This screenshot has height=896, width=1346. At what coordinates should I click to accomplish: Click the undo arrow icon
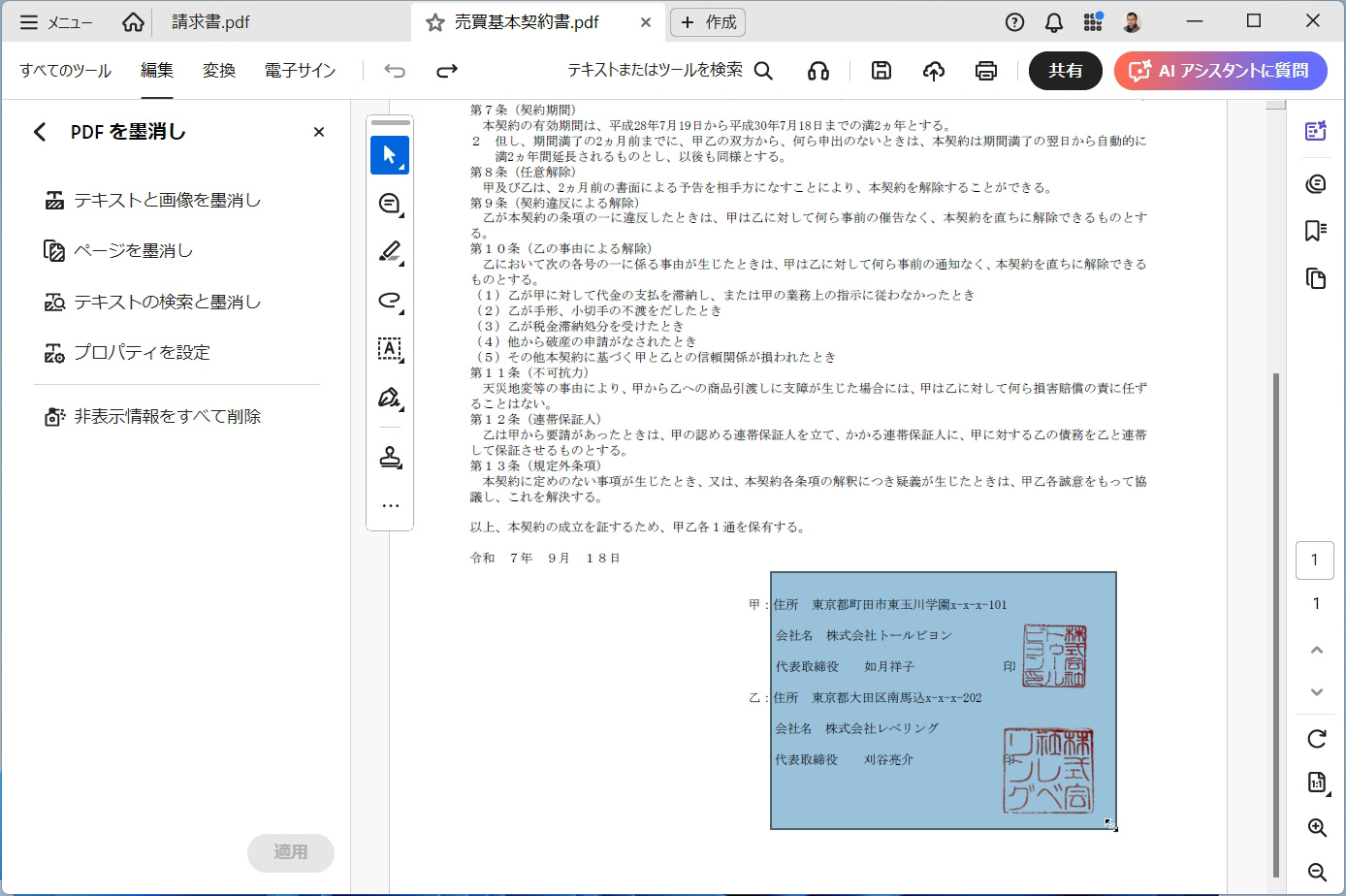point(395,70)
